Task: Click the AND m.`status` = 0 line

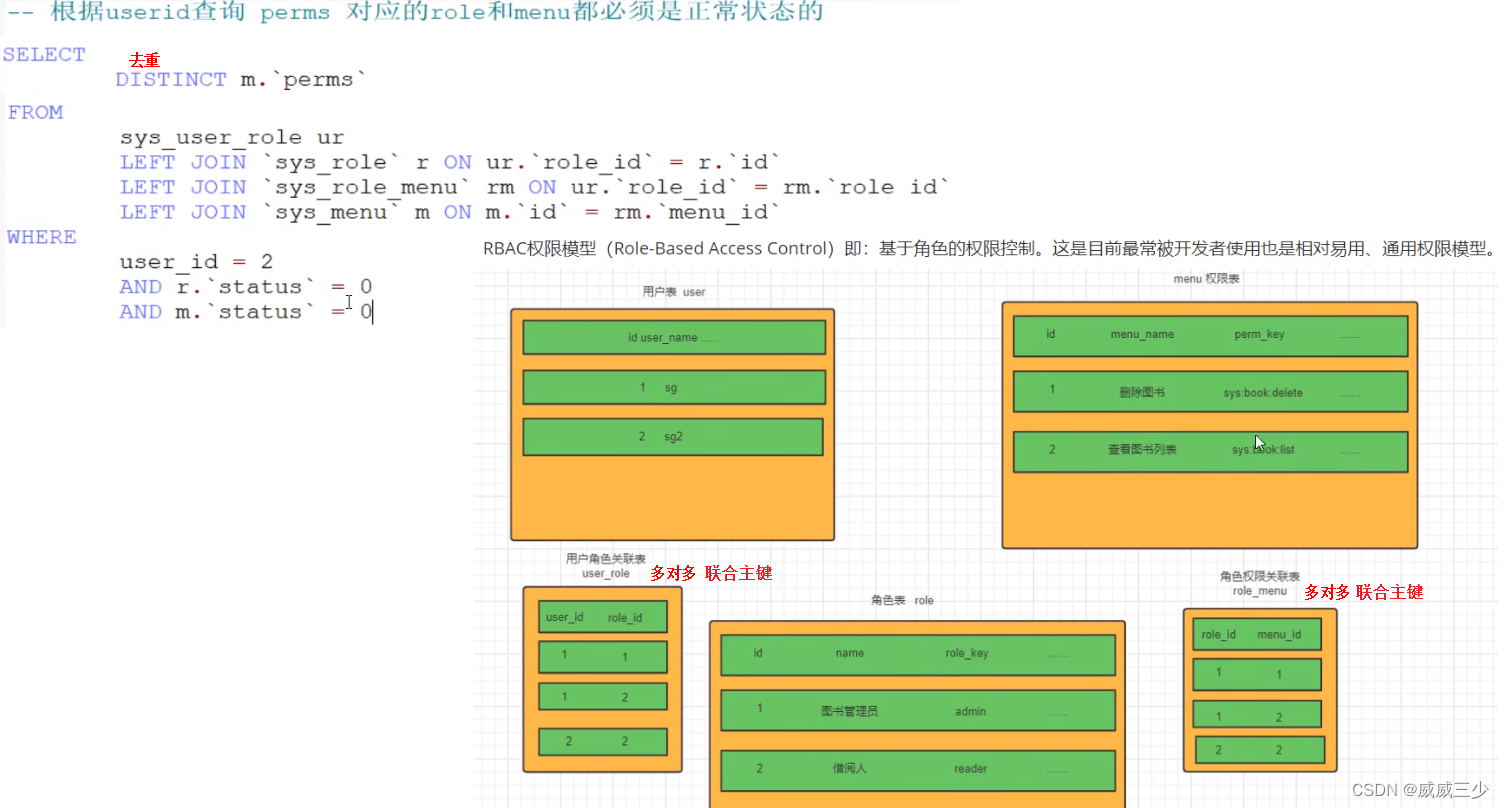Action: [x=246, y=312]
